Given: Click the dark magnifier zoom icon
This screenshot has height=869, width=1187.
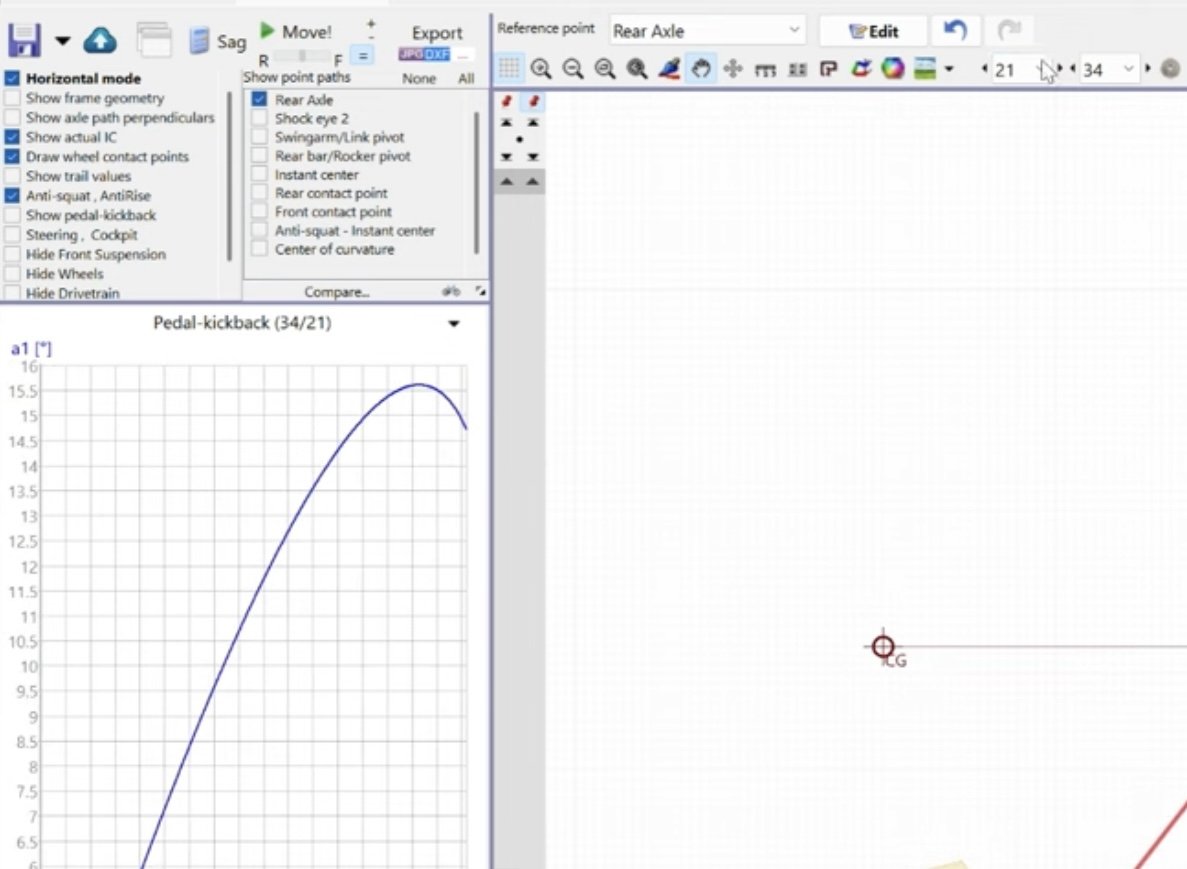Looking at the screenshot, I should pos(637,69).
